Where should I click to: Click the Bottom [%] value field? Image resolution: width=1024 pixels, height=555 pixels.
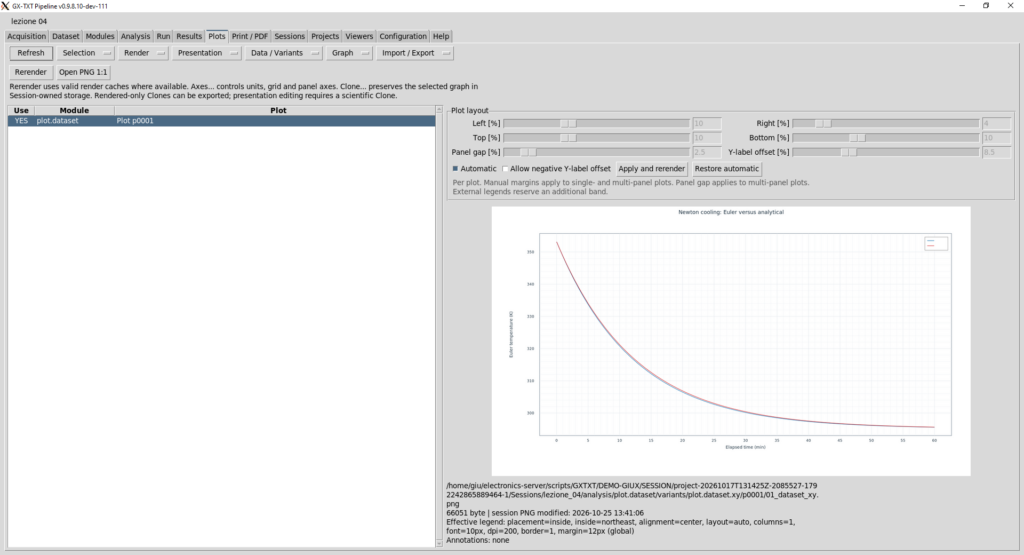tap(997, 138)
